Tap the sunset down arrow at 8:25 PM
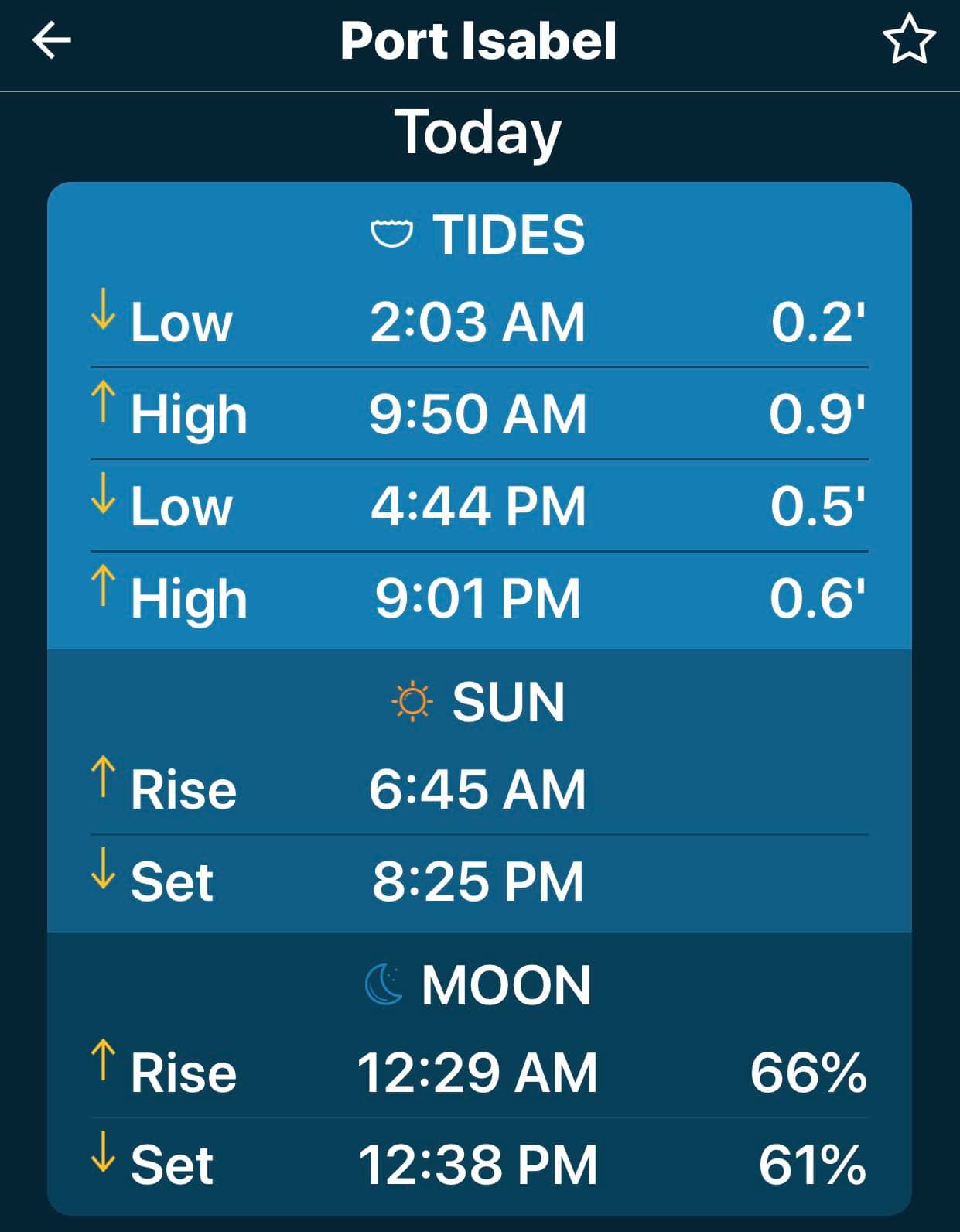 click(x=103, y=868)
